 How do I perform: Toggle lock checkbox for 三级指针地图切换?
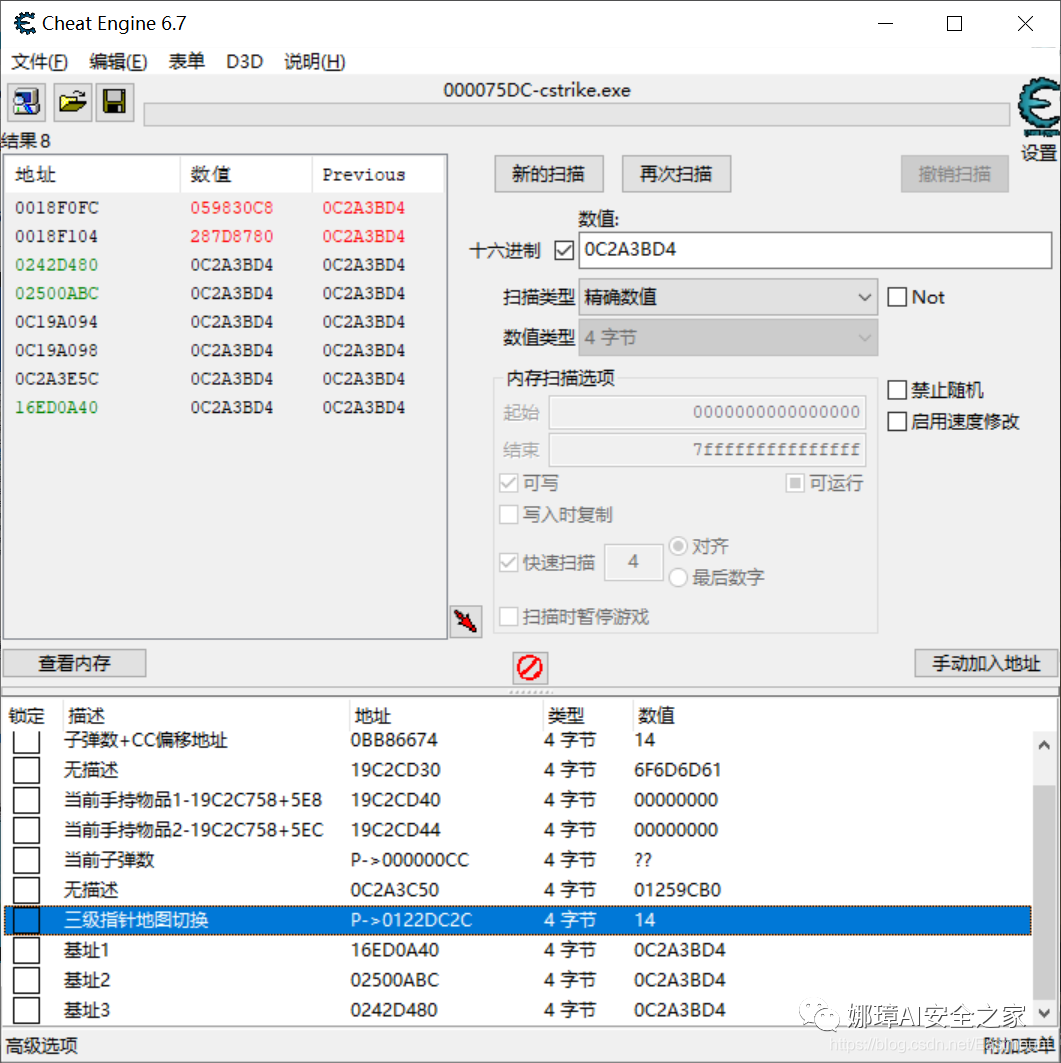click(26, 920)
